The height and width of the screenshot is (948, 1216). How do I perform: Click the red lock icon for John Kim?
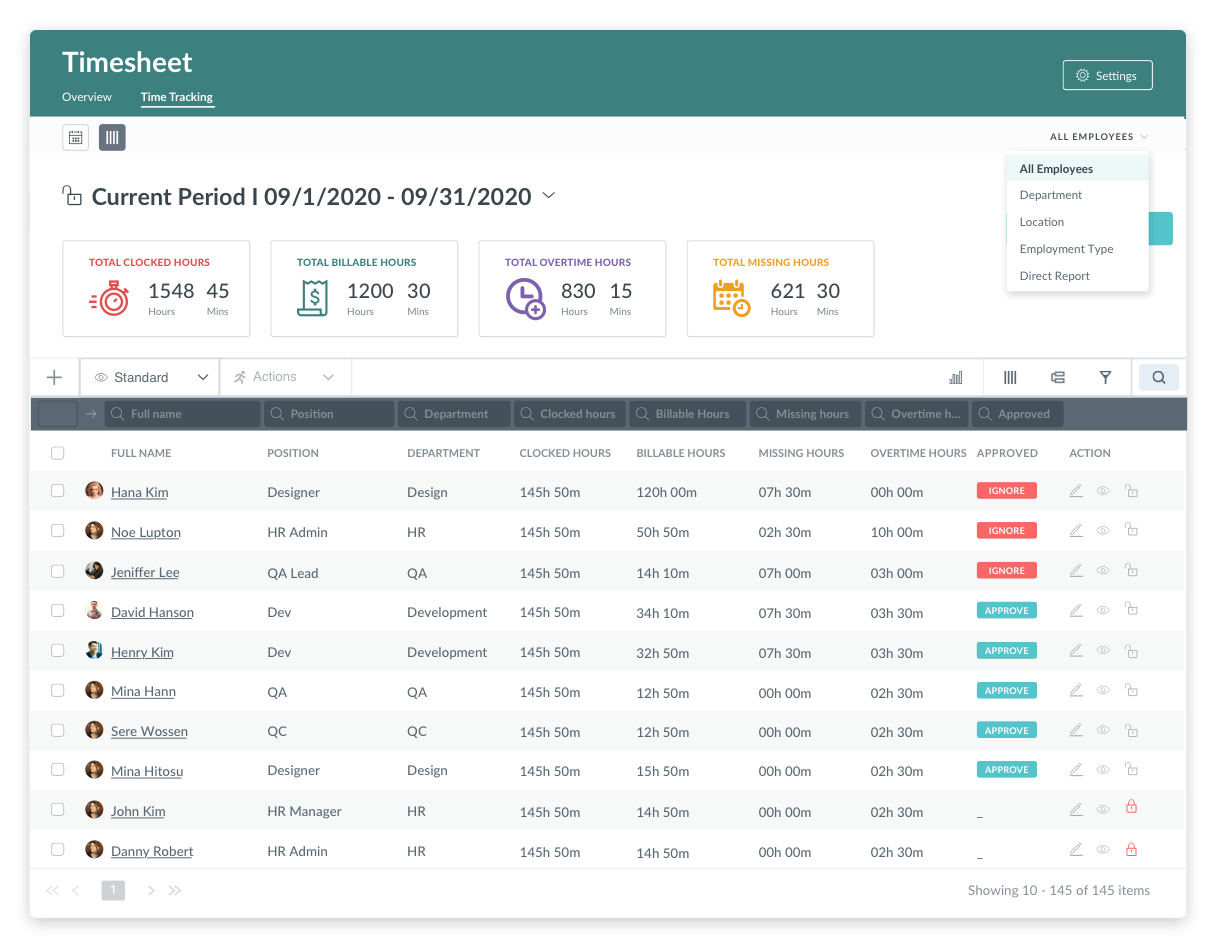pyautogui.click(x=1131, y=807)
